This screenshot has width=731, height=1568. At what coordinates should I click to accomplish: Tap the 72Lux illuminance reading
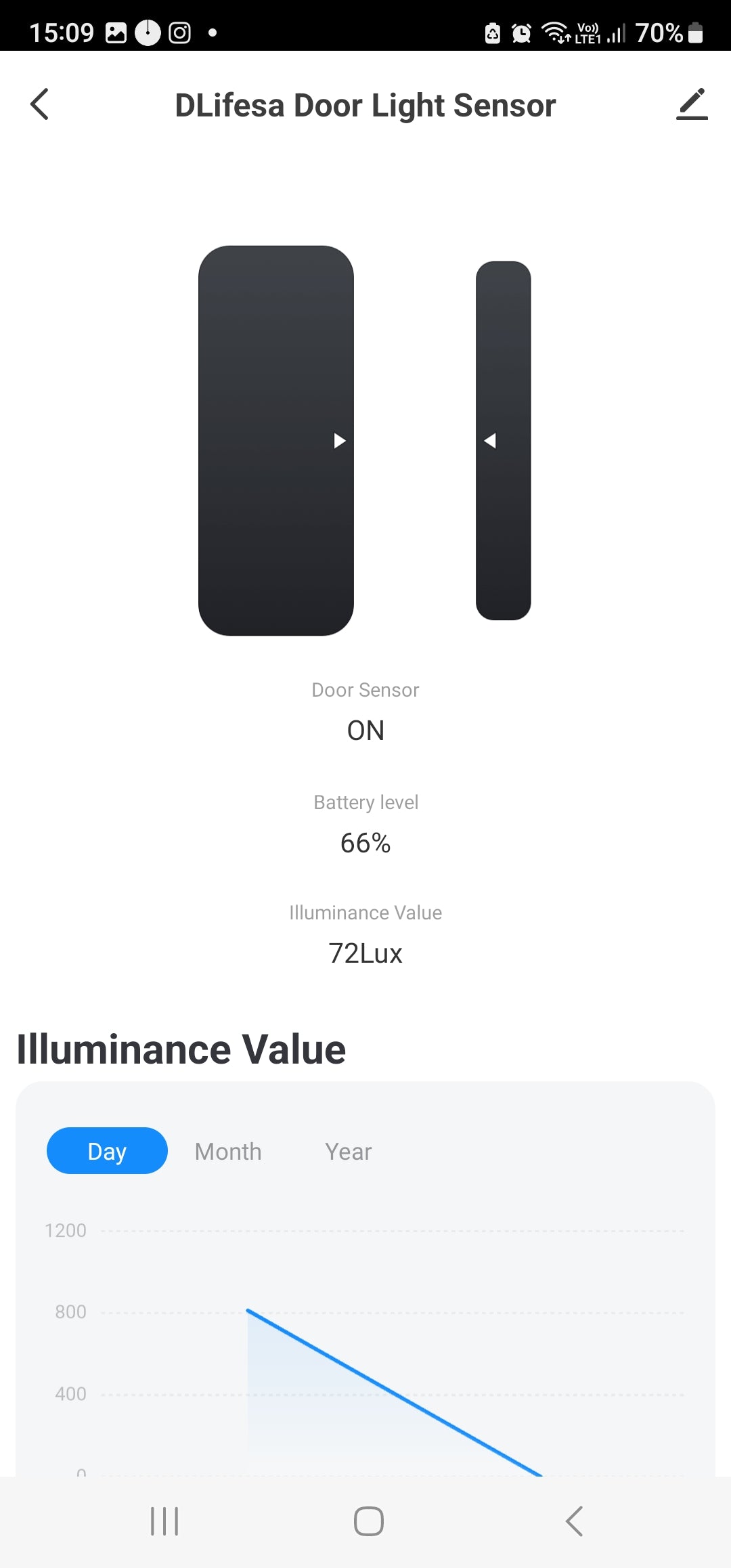coord(365,953)
